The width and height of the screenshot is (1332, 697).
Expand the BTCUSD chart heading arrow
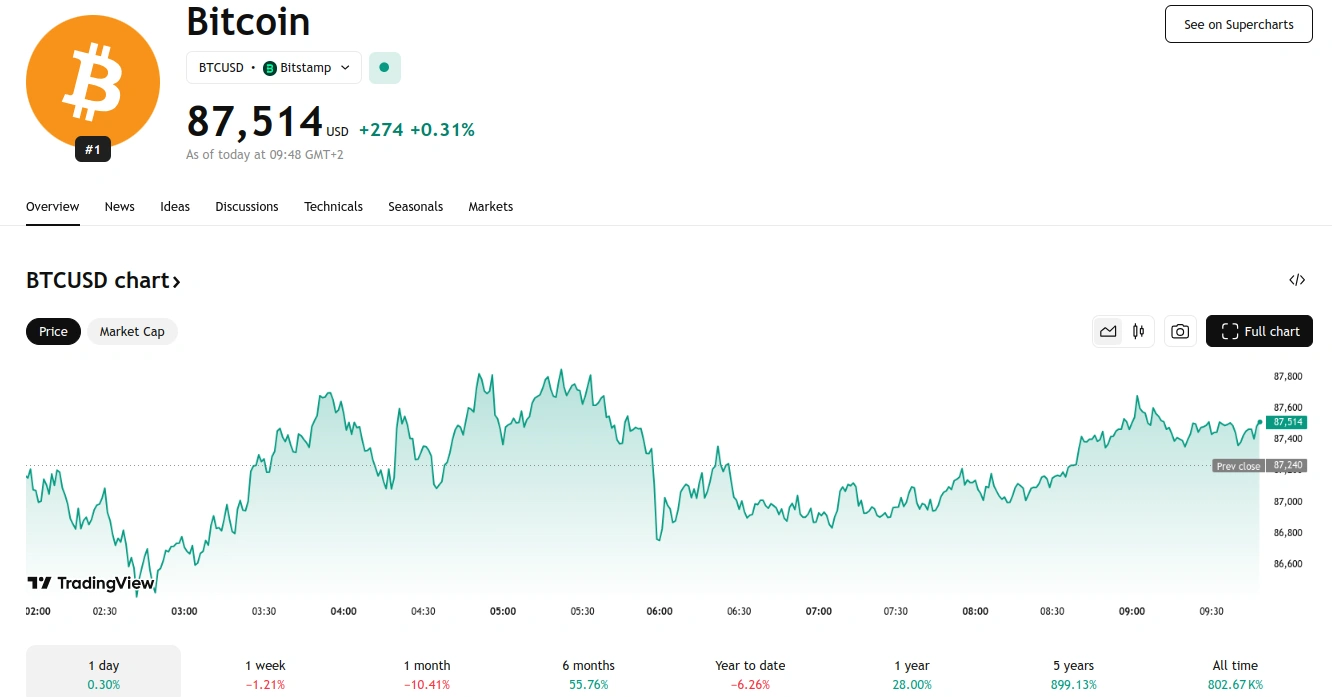(x=177, y=281)
